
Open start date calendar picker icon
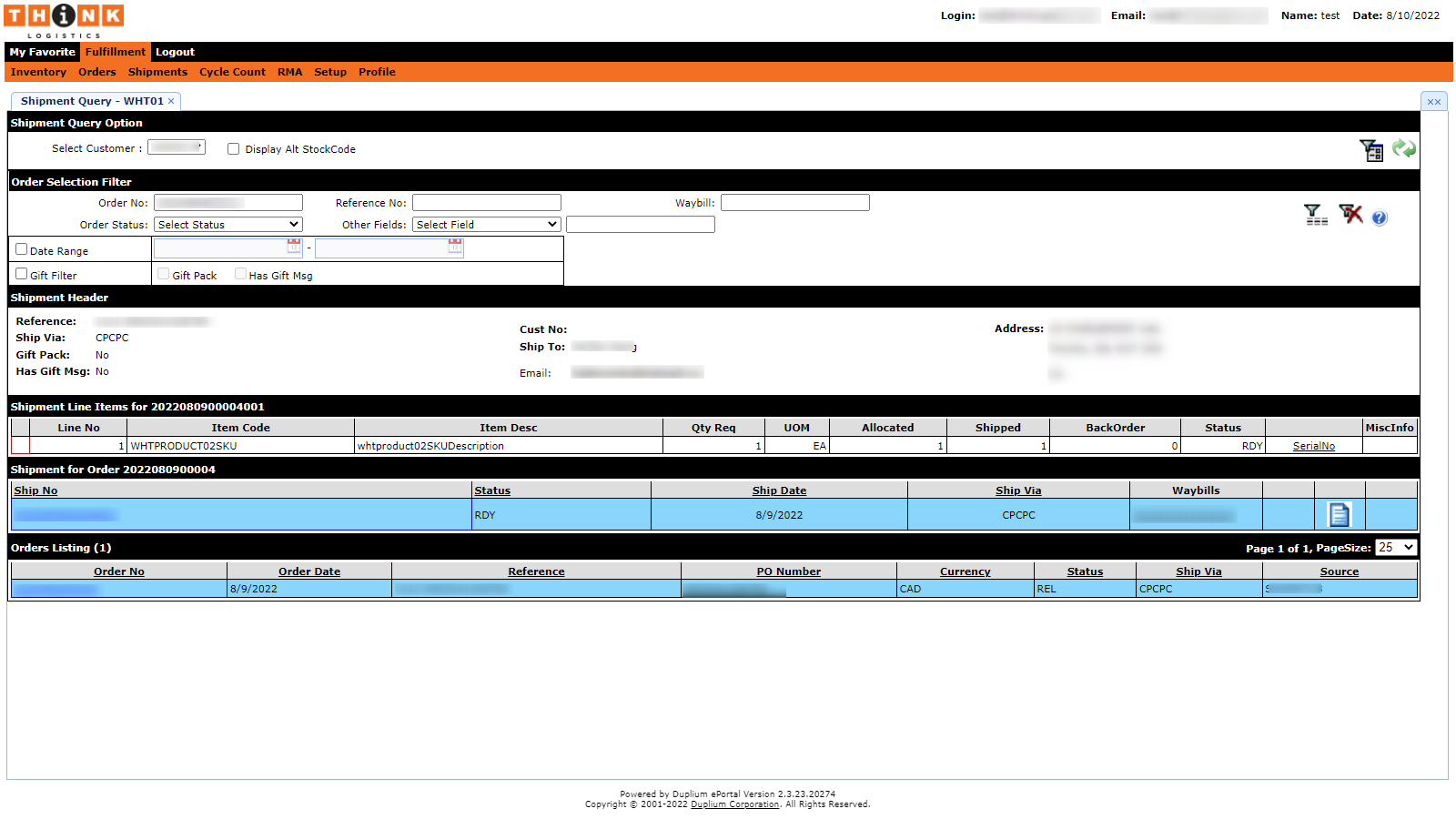pyautogui.click(x=294, y=247)
